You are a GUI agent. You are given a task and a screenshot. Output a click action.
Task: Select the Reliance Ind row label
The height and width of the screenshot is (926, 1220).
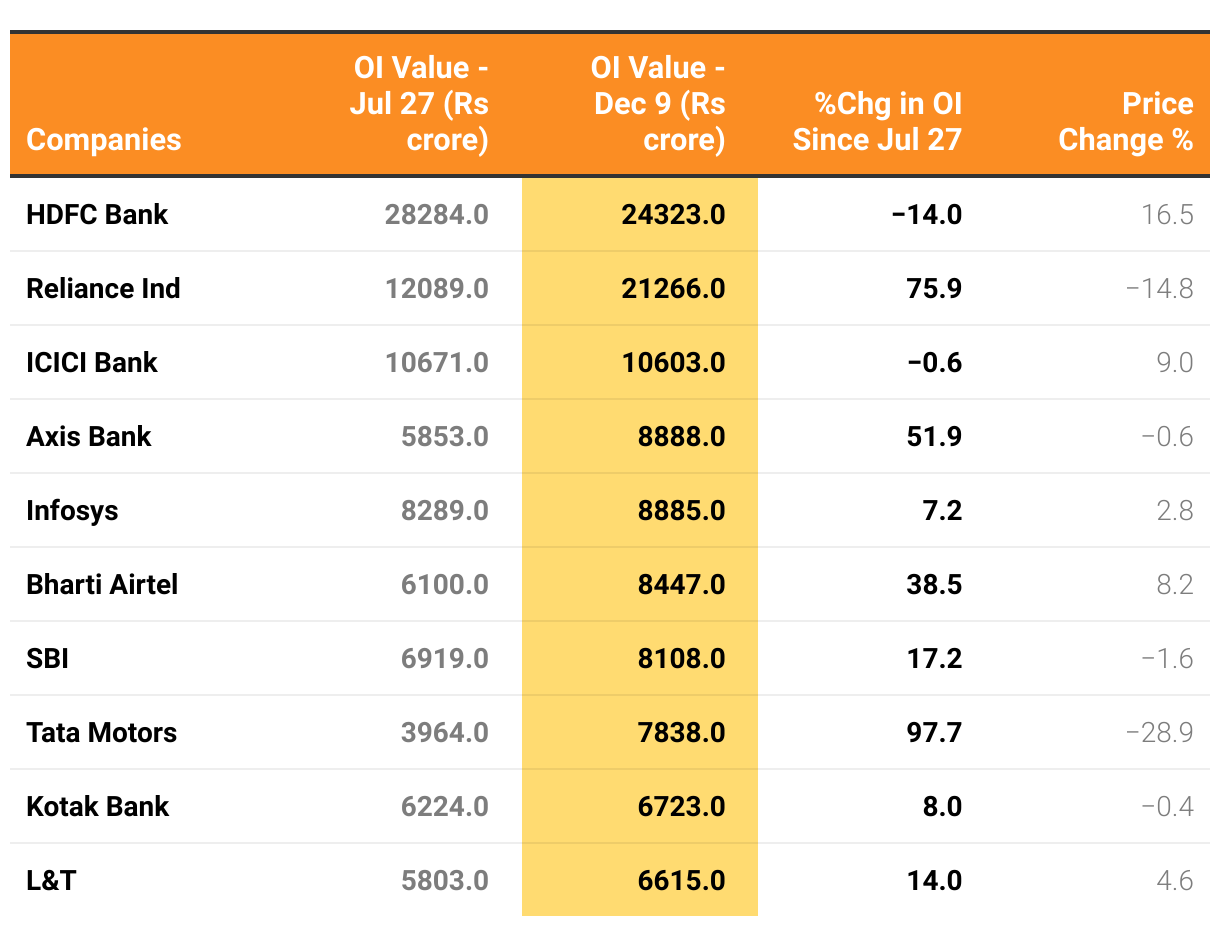coord(103,288)
